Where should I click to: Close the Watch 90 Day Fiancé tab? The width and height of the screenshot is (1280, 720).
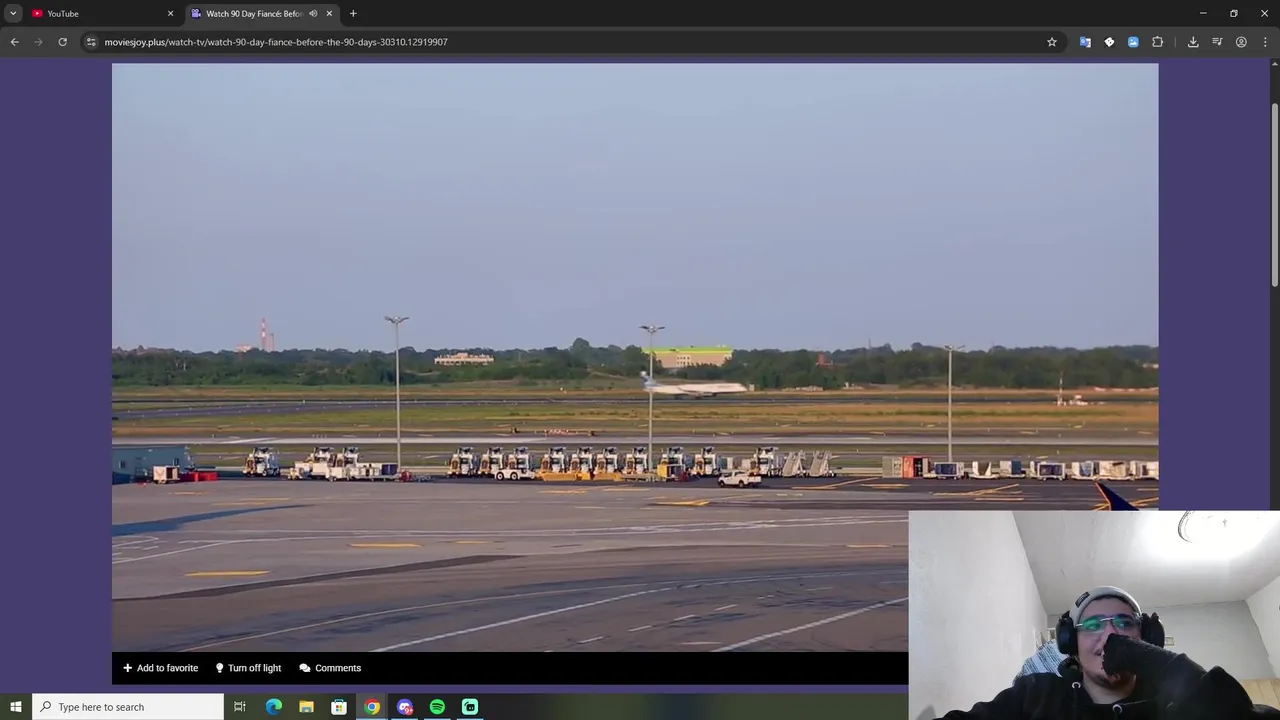329,13
